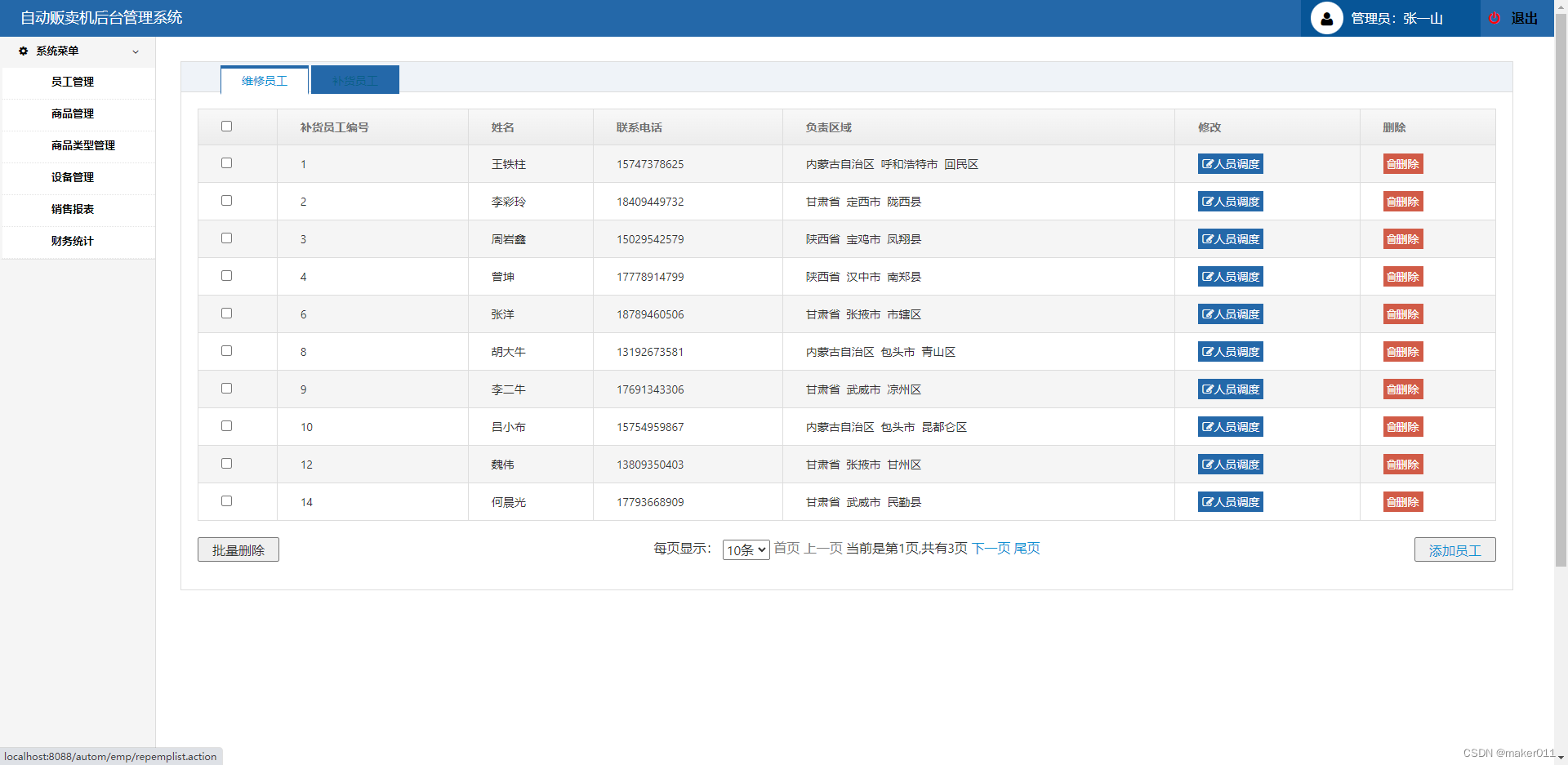Click the gear icon beside 系统菜单
Screen dimensions: 1568x765
23,51
